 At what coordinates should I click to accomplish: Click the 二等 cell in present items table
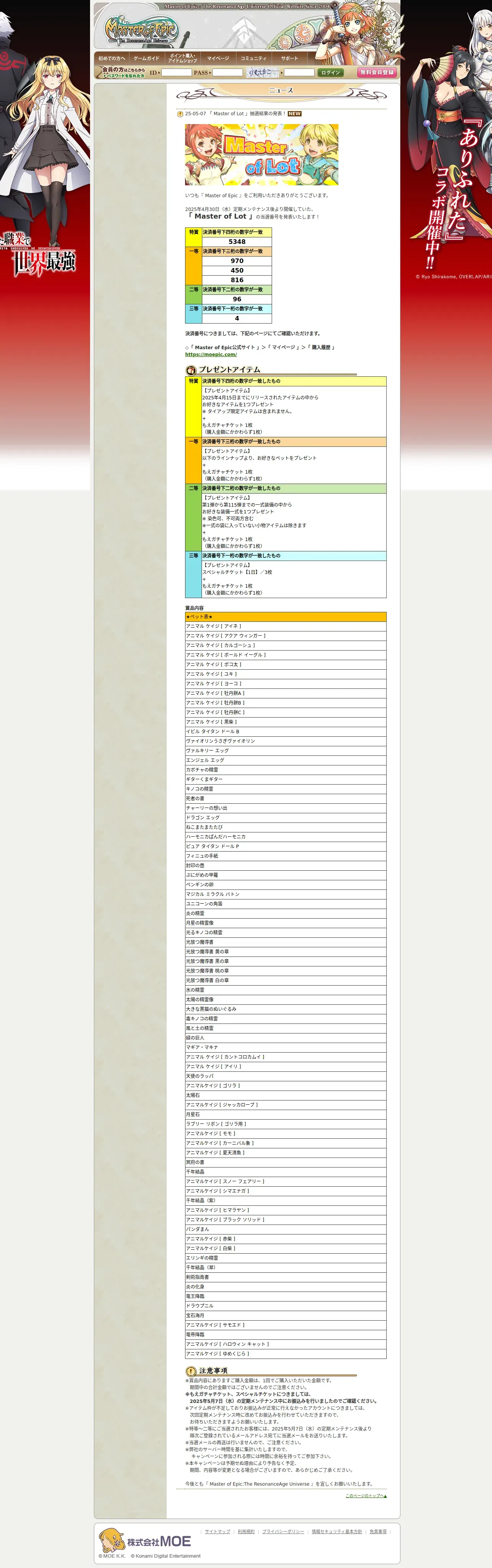coord(194,517)
